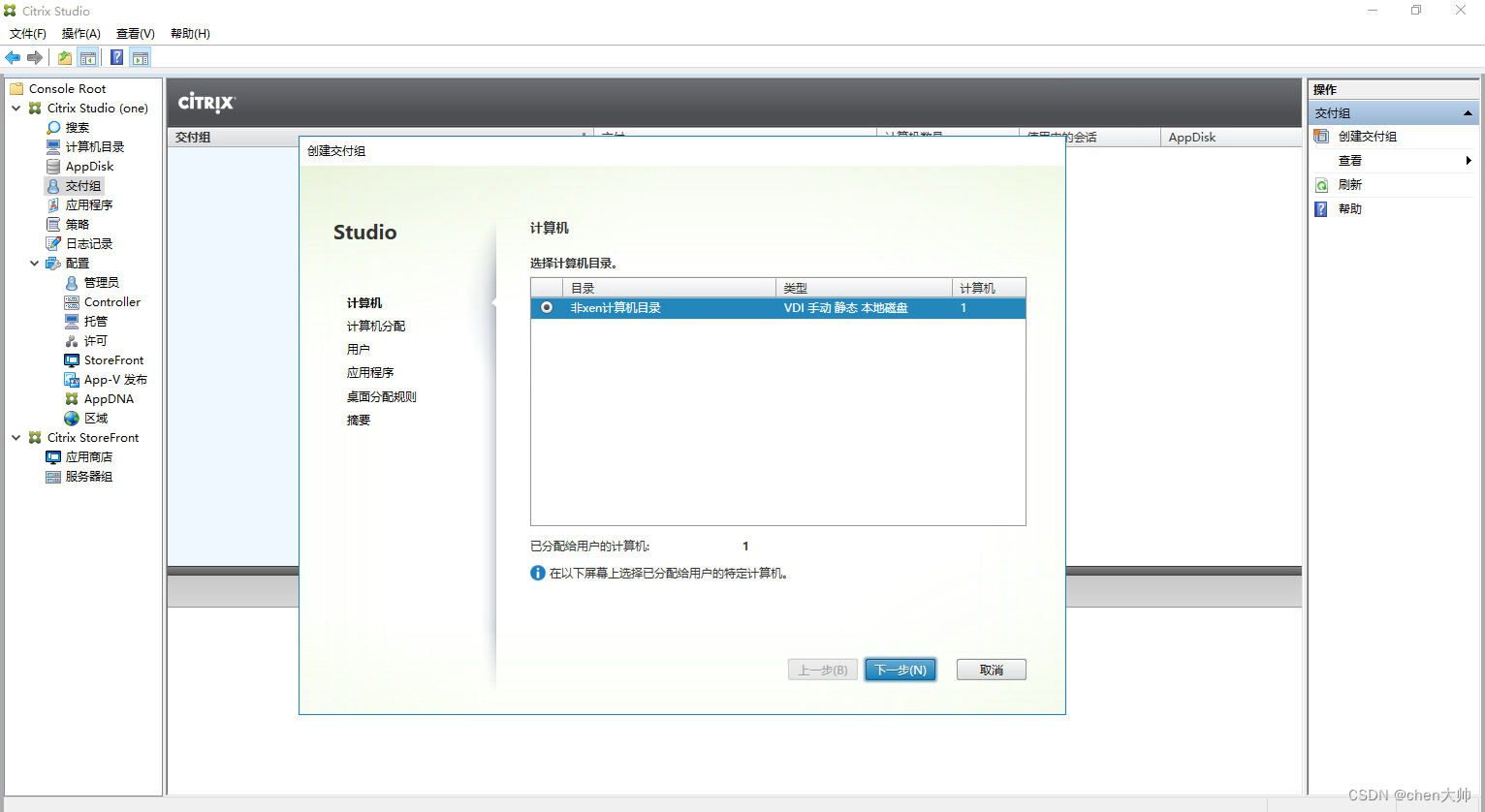Image resolution: width=1485 pixels, height=812 pixels.
Task: Click the 非xen计算机目录 row text
Action: point(616,308)
